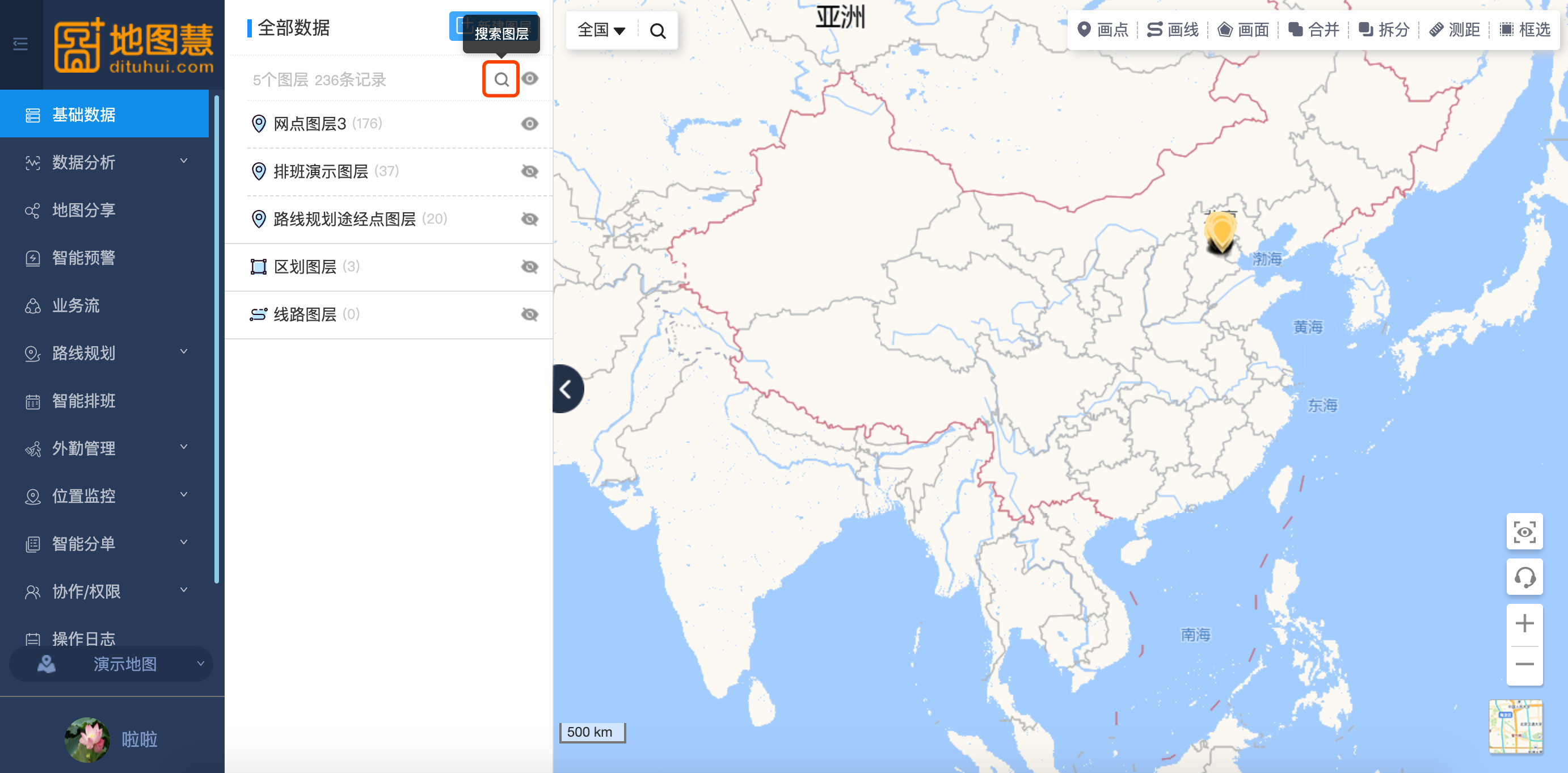The image size is (1568, 773).
Task: Show the 排班演示图层 layer
Action: pyautogui.click(x=530, y=171)
